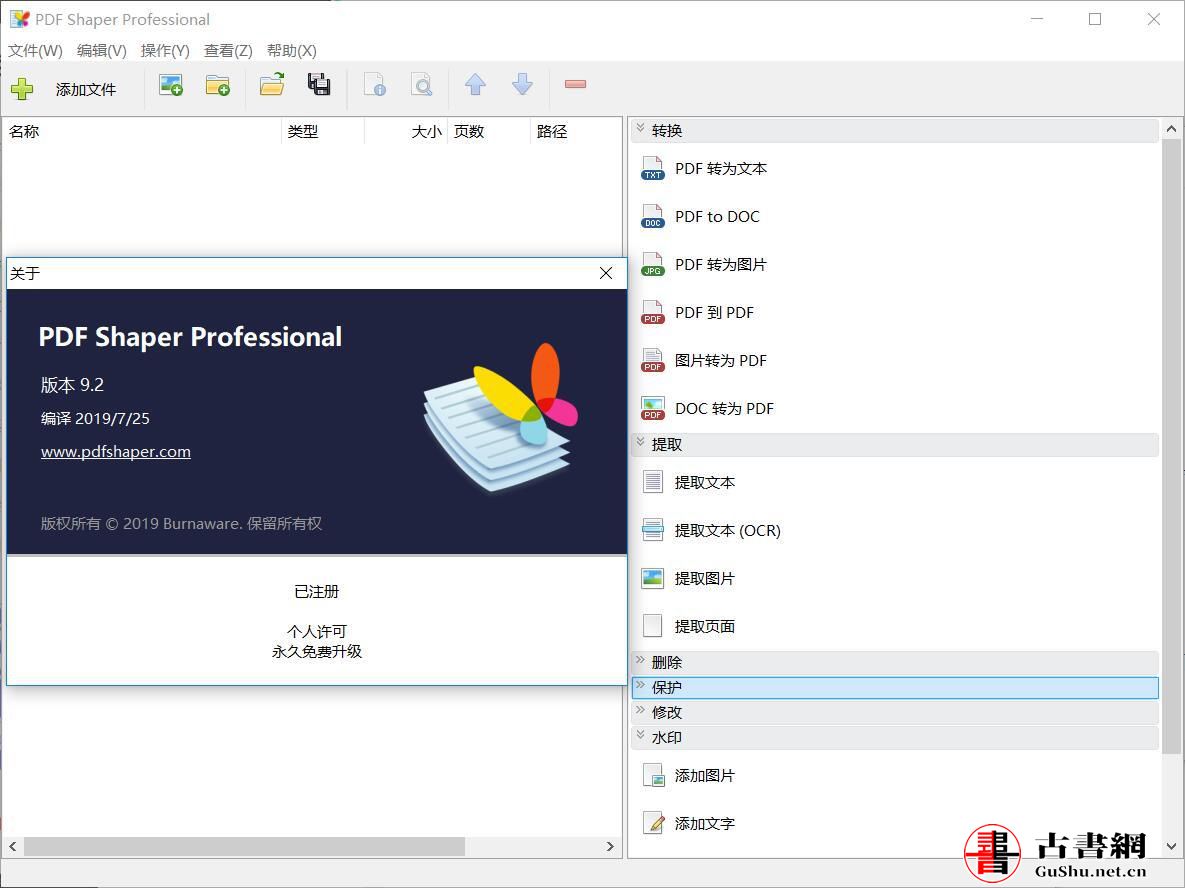The image size is (1185, 888).
Task: Open the 帮助(X) menu
Action: pos(292,51)
